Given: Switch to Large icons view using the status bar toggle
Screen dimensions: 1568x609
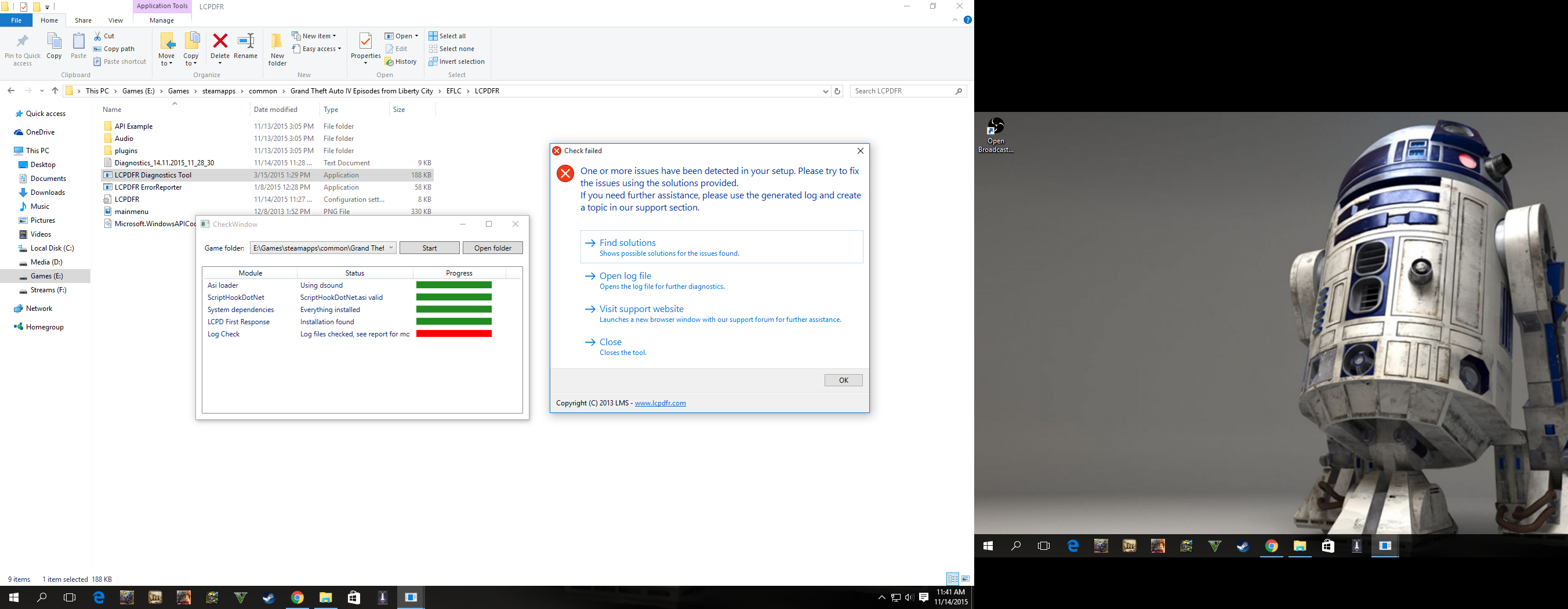Looking at the screenshot, I should click(x=966, y=579).
